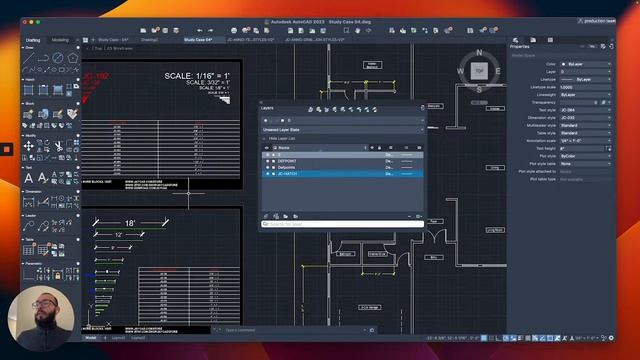
Task: Select the Polygon tool in Draw panel
Action: 73,58
